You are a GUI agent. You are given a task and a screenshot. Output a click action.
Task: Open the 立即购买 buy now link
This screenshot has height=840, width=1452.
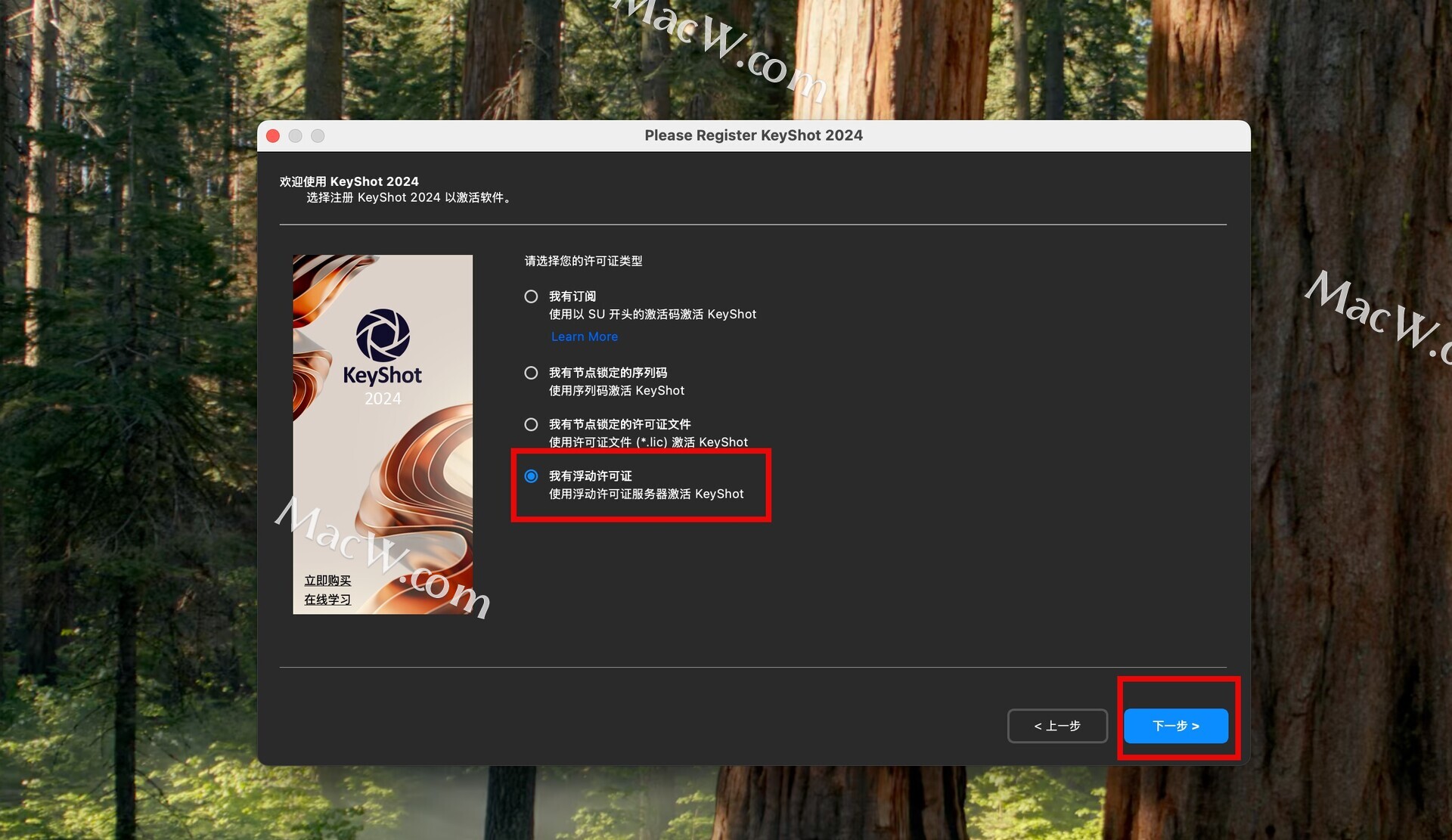pyautogui.click(x=327, y=580)
